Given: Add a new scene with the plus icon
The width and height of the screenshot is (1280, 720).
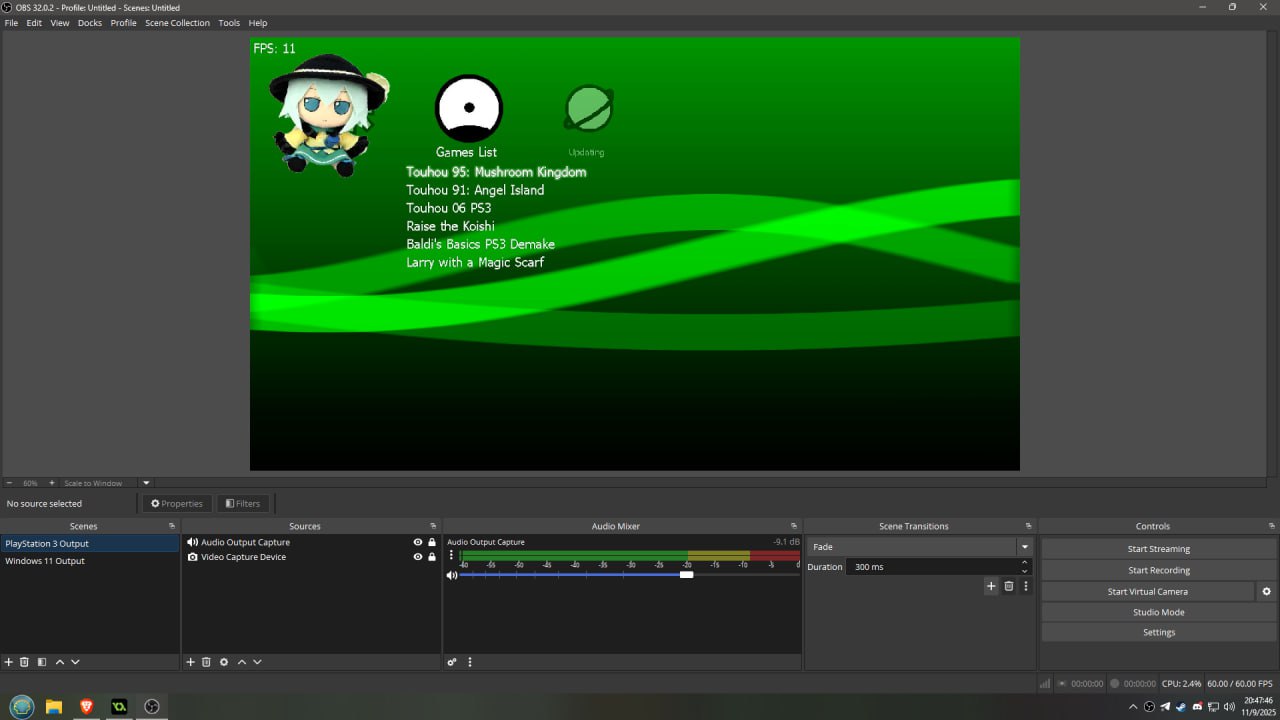Looking at the screenshot, I should click(9, 662).
